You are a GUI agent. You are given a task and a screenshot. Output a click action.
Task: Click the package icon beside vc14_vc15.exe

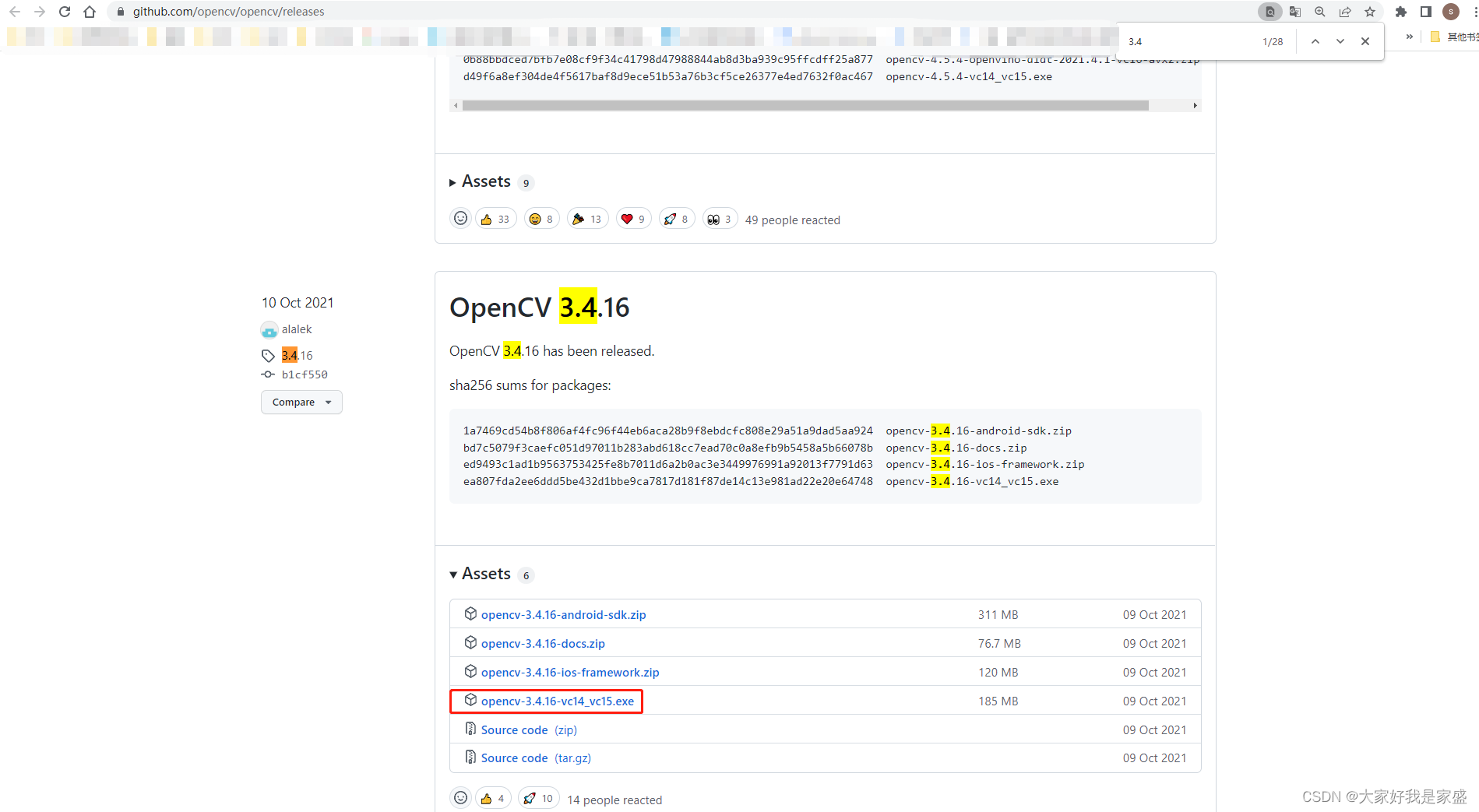pyautogui.click(x=470, y=700)
